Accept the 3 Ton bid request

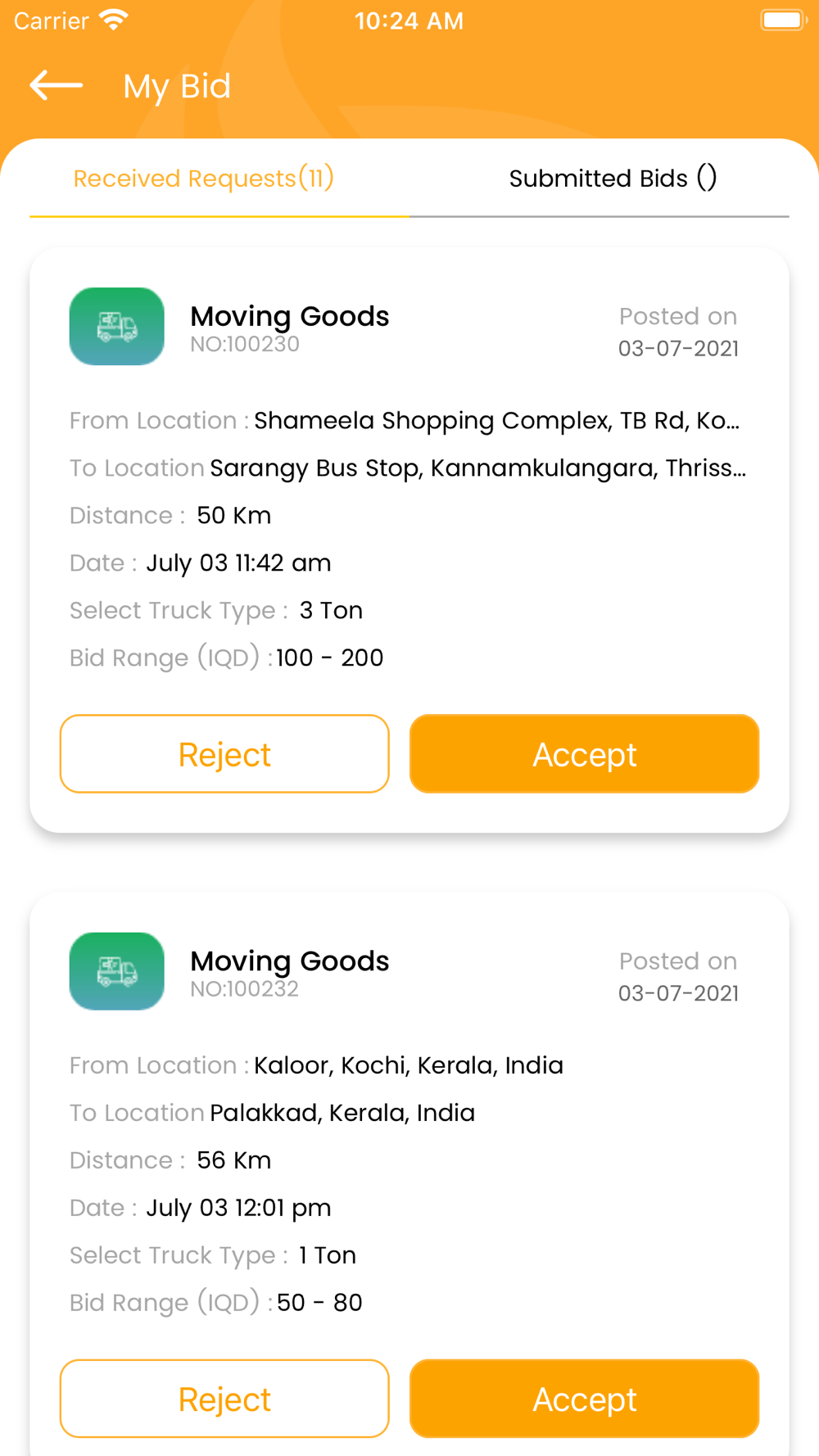click(x=585, y=754)
